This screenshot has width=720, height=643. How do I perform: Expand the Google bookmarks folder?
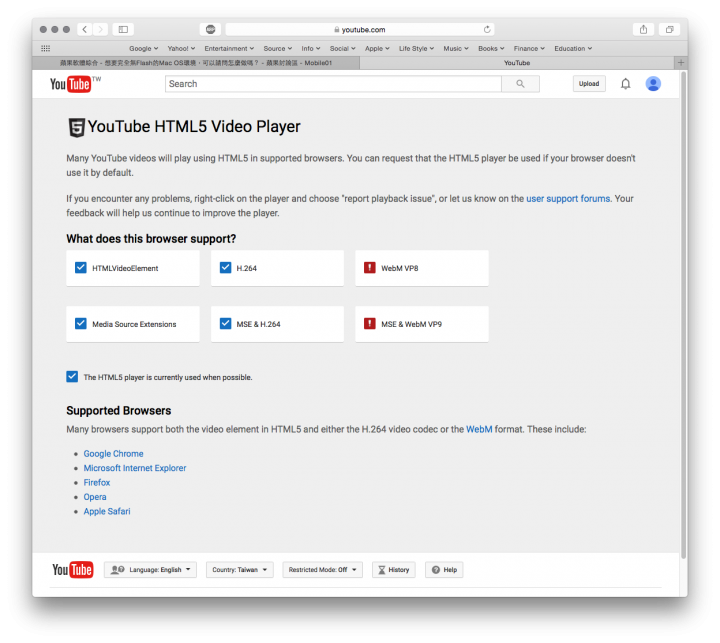[x=143, y=48]
